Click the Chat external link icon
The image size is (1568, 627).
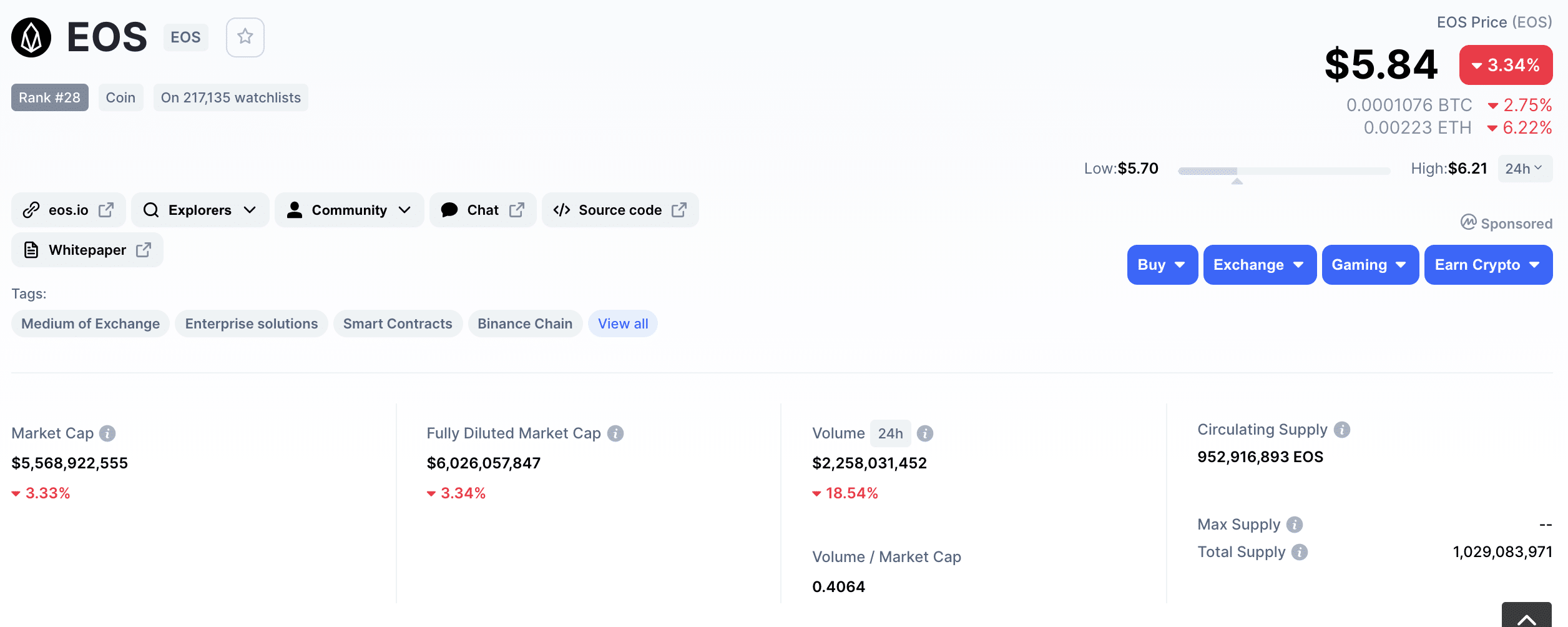(517, 210)
